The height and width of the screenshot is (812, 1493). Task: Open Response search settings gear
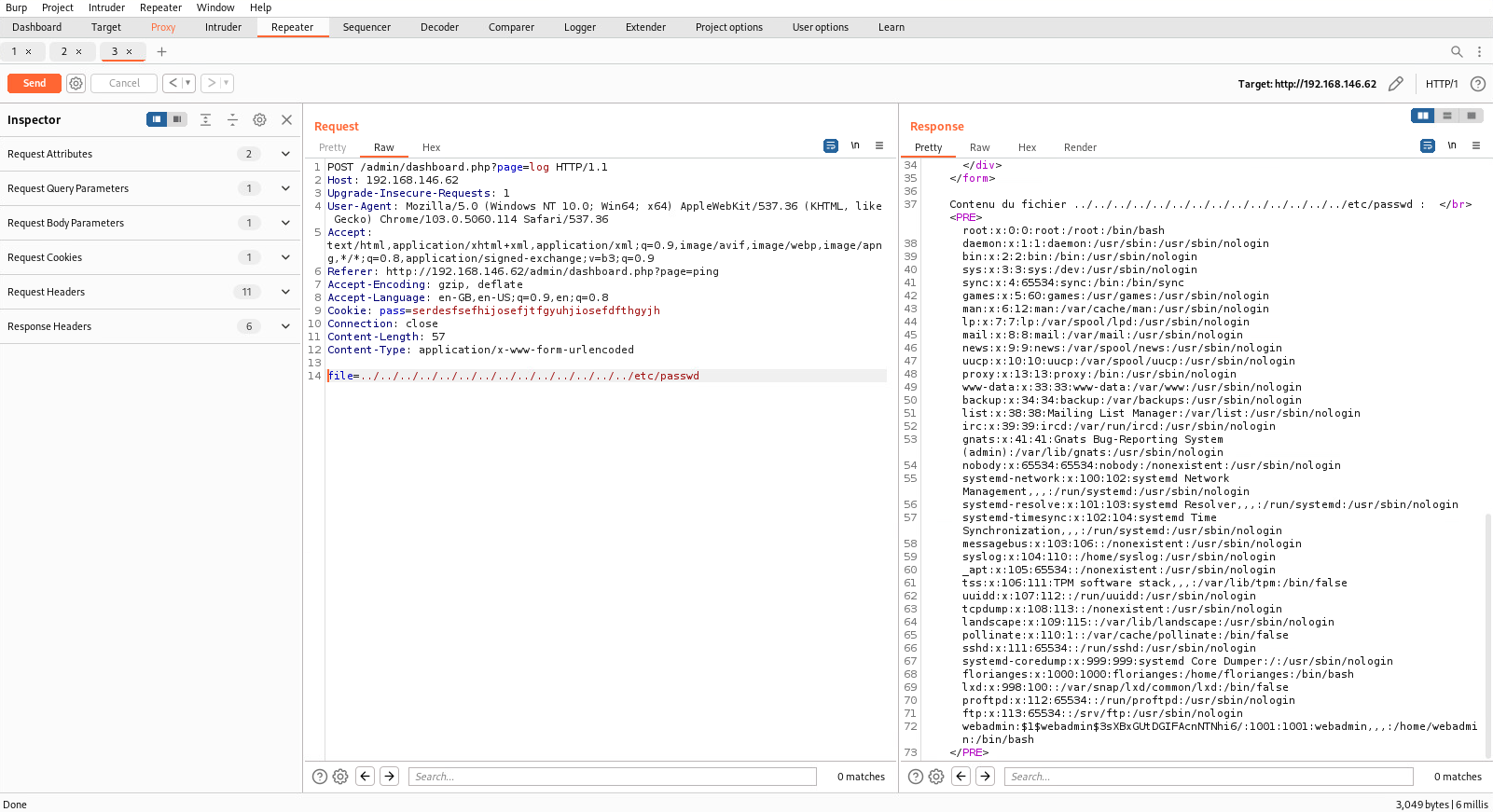[936, 777]
